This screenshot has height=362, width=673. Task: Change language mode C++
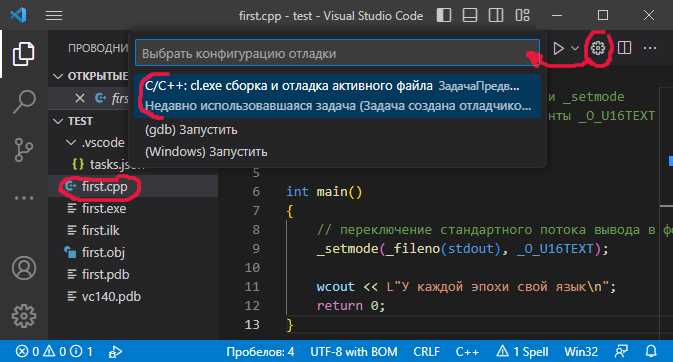pos(467,352)
